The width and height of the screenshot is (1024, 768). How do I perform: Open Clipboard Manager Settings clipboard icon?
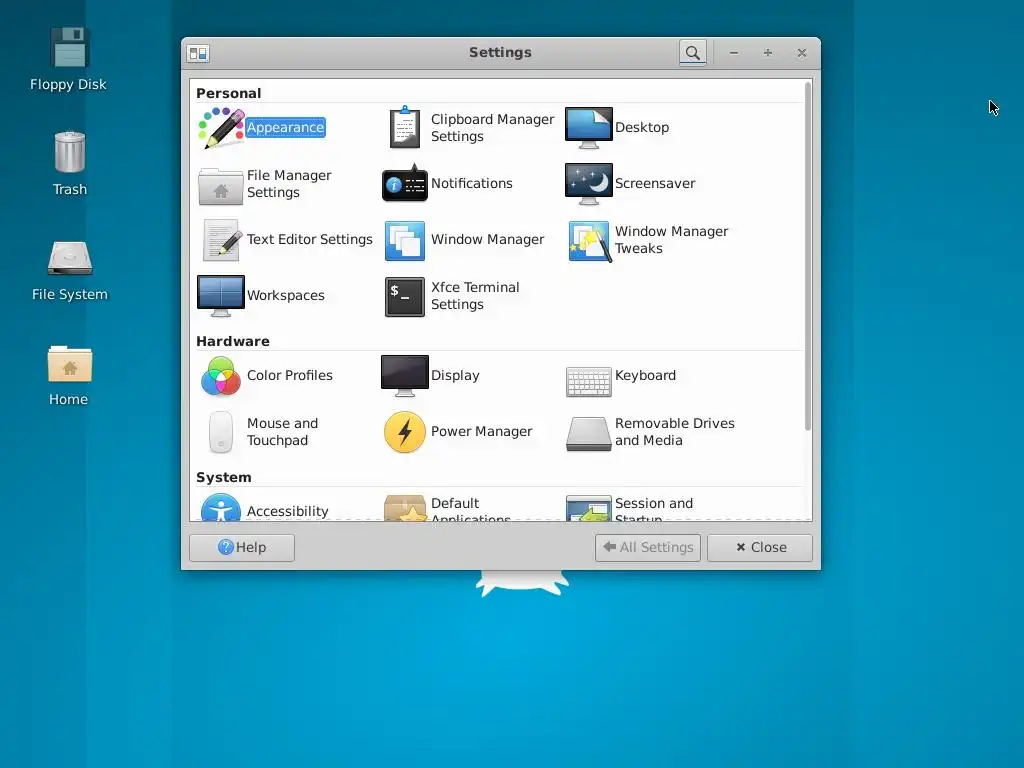pyautogui.click(x=405, y=127)
